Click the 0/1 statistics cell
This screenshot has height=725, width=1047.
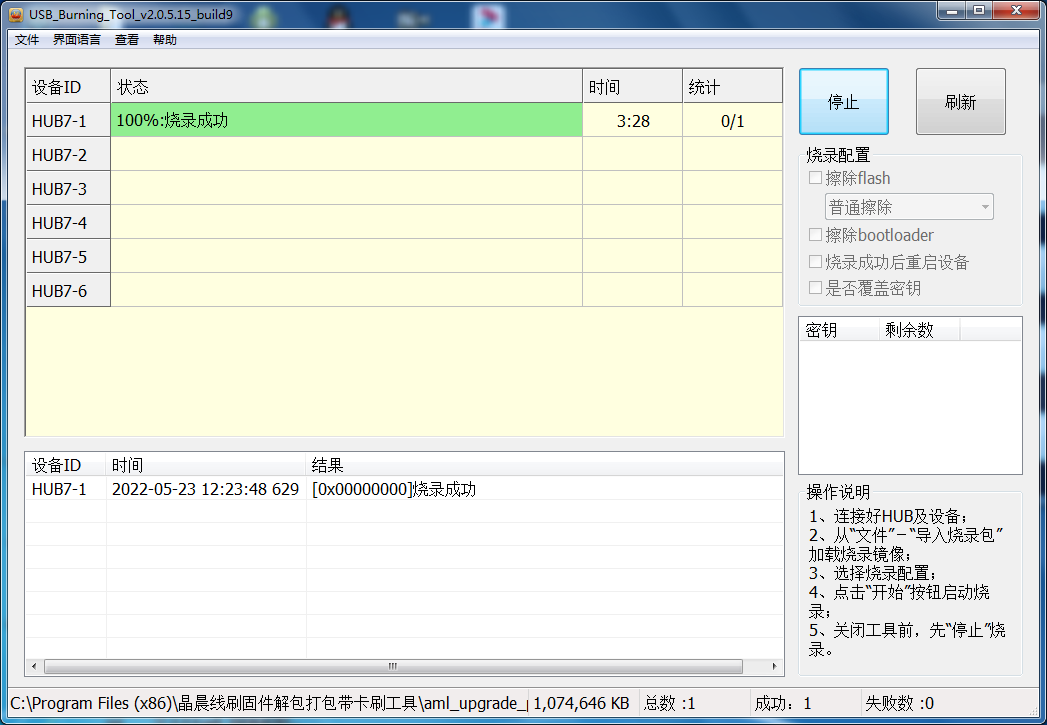point(732,121)
